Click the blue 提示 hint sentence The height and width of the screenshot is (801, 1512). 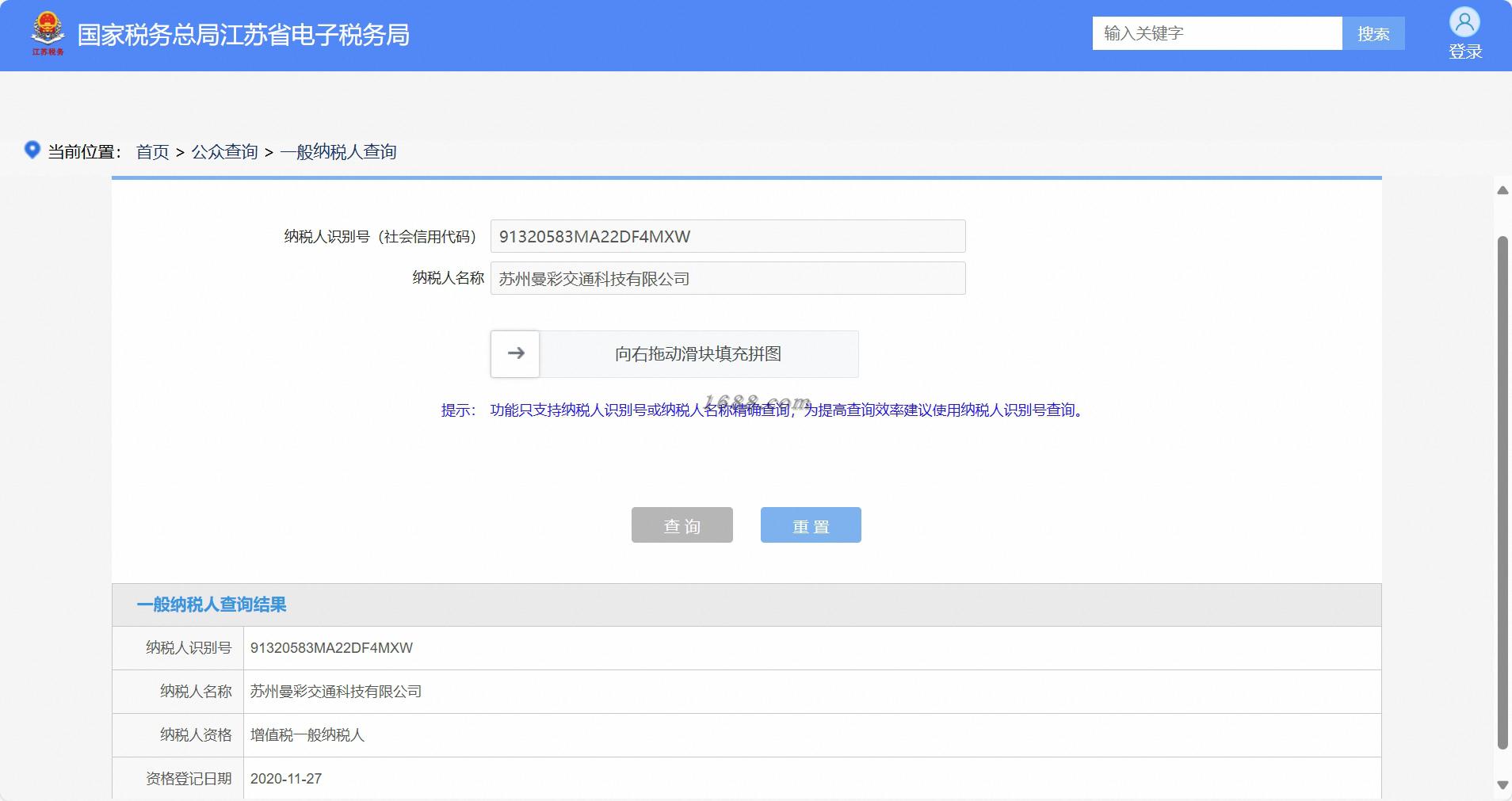point(762,410)
